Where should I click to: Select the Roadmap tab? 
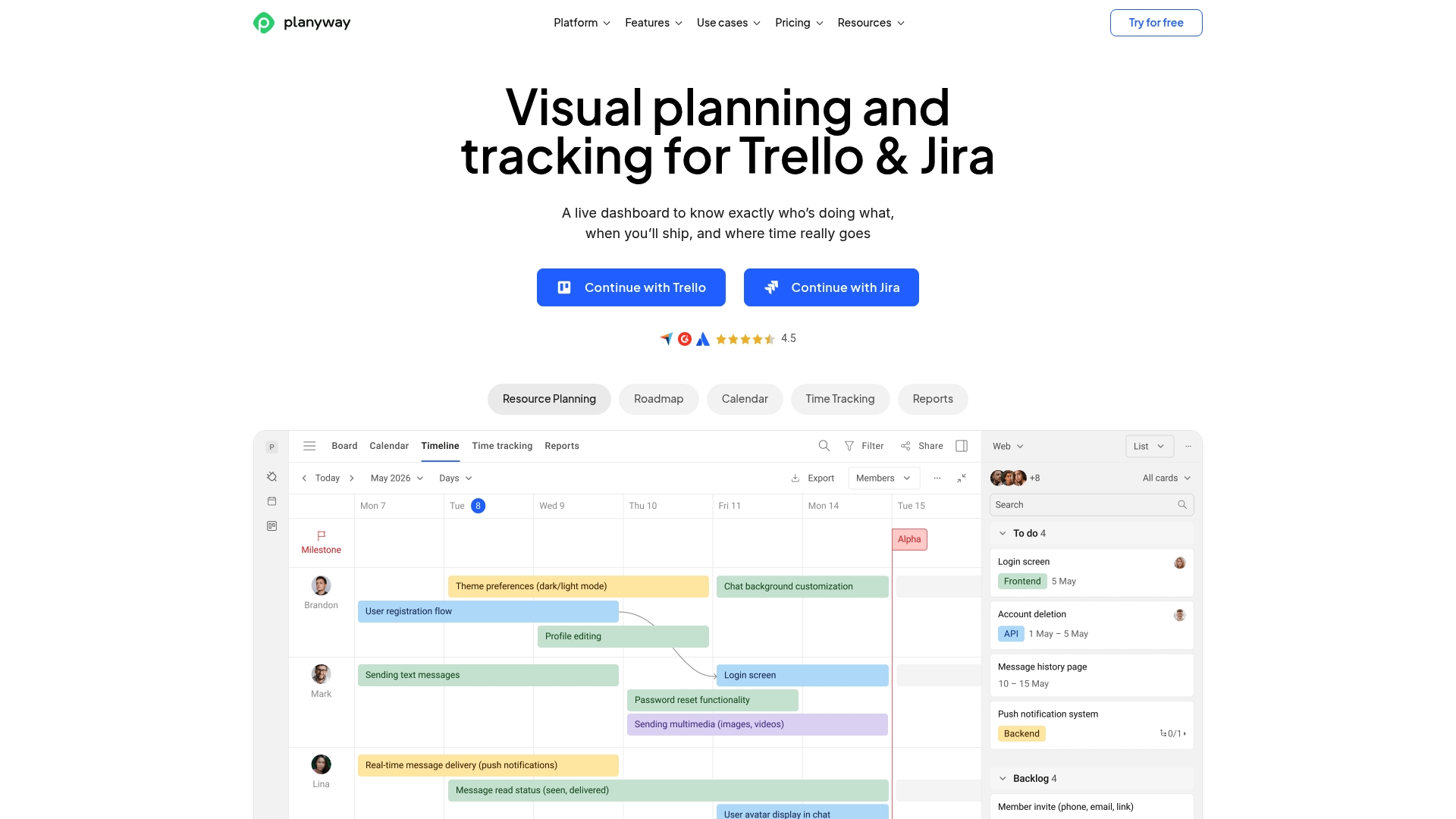(x=659, y=400)
